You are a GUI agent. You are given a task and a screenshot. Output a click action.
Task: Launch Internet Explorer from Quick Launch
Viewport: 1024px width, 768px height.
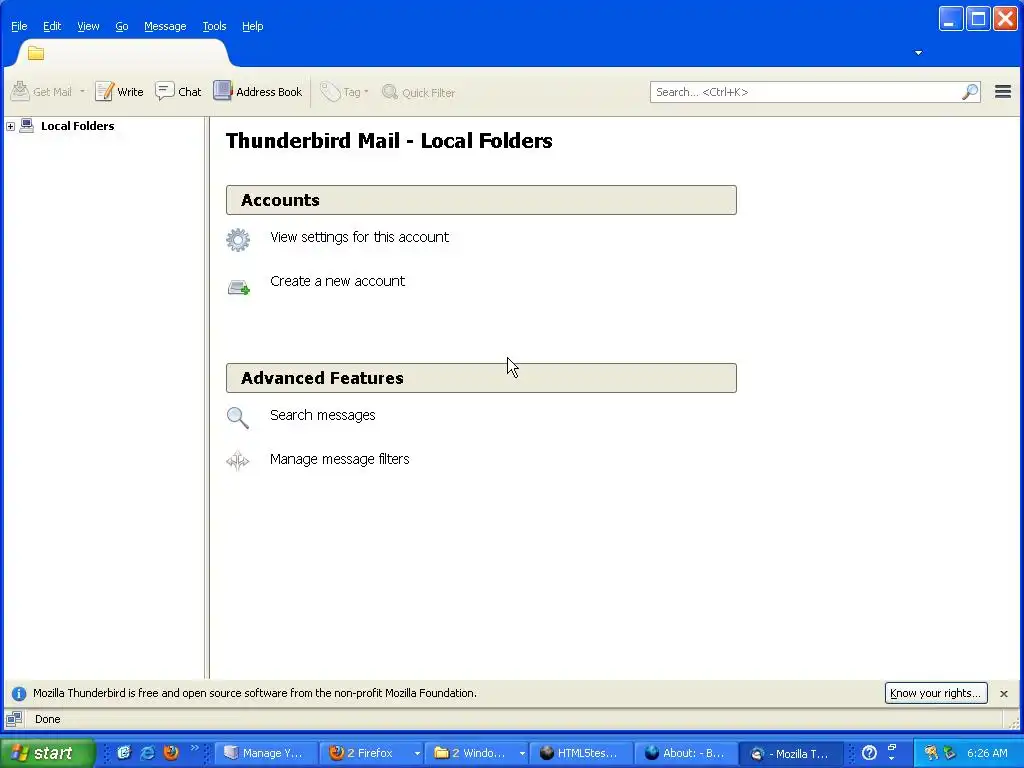pyautogui.click(x=148, y=753)
